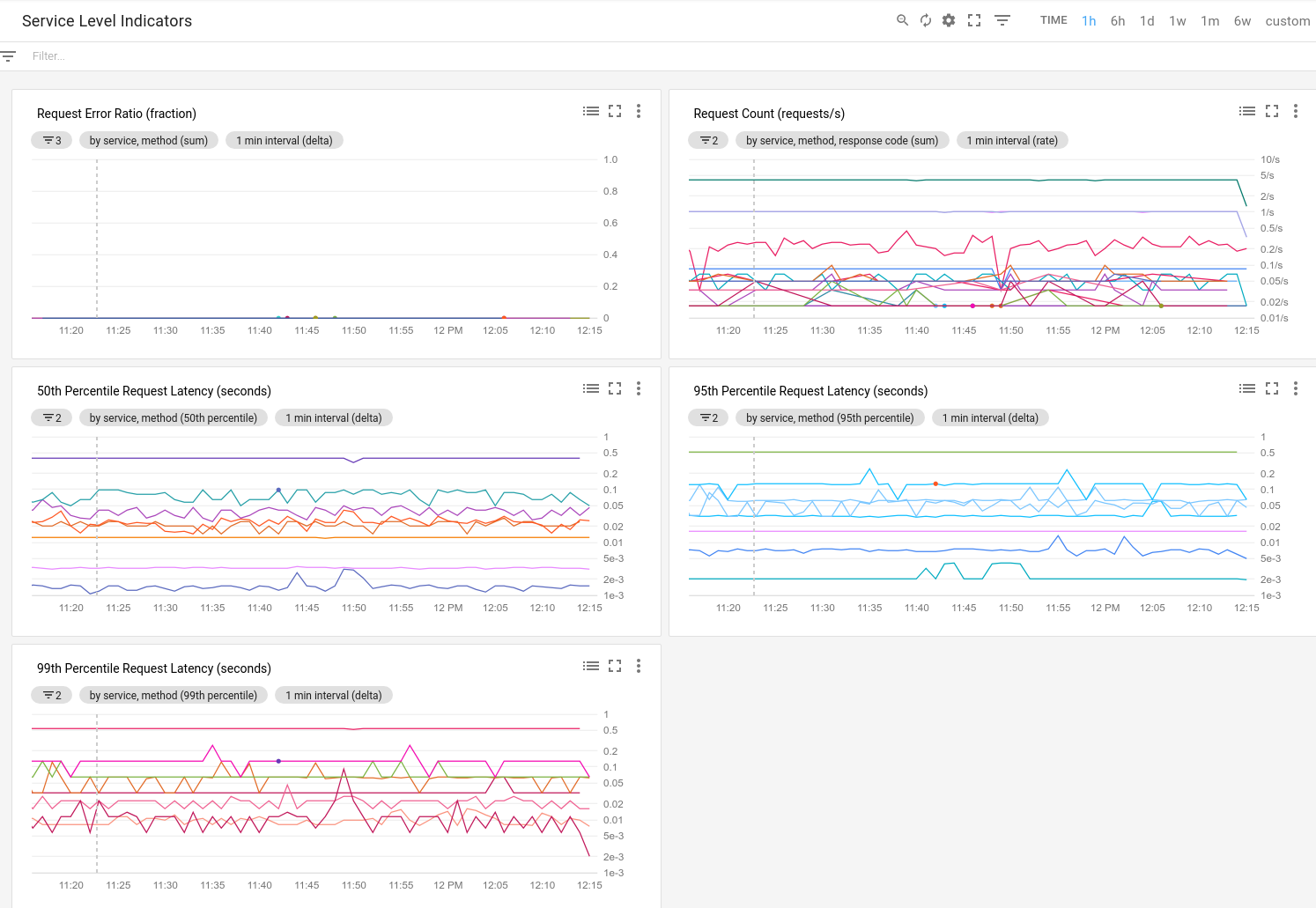Click the auto-refresh icon in header
The width and height of the screenshot is (1316, 908).
926,20
